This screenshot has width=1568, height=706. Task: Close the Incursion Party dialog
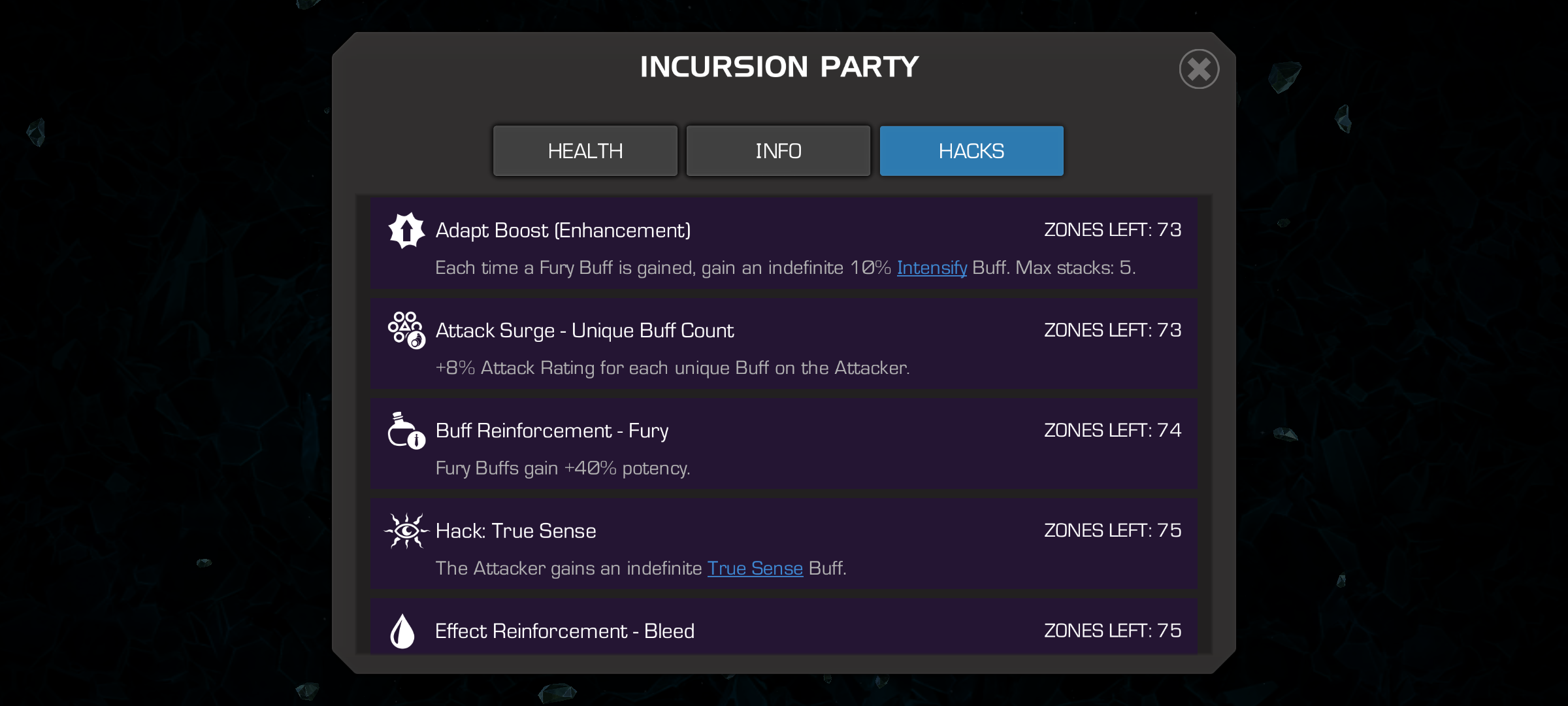click(x=1198, y=69)
